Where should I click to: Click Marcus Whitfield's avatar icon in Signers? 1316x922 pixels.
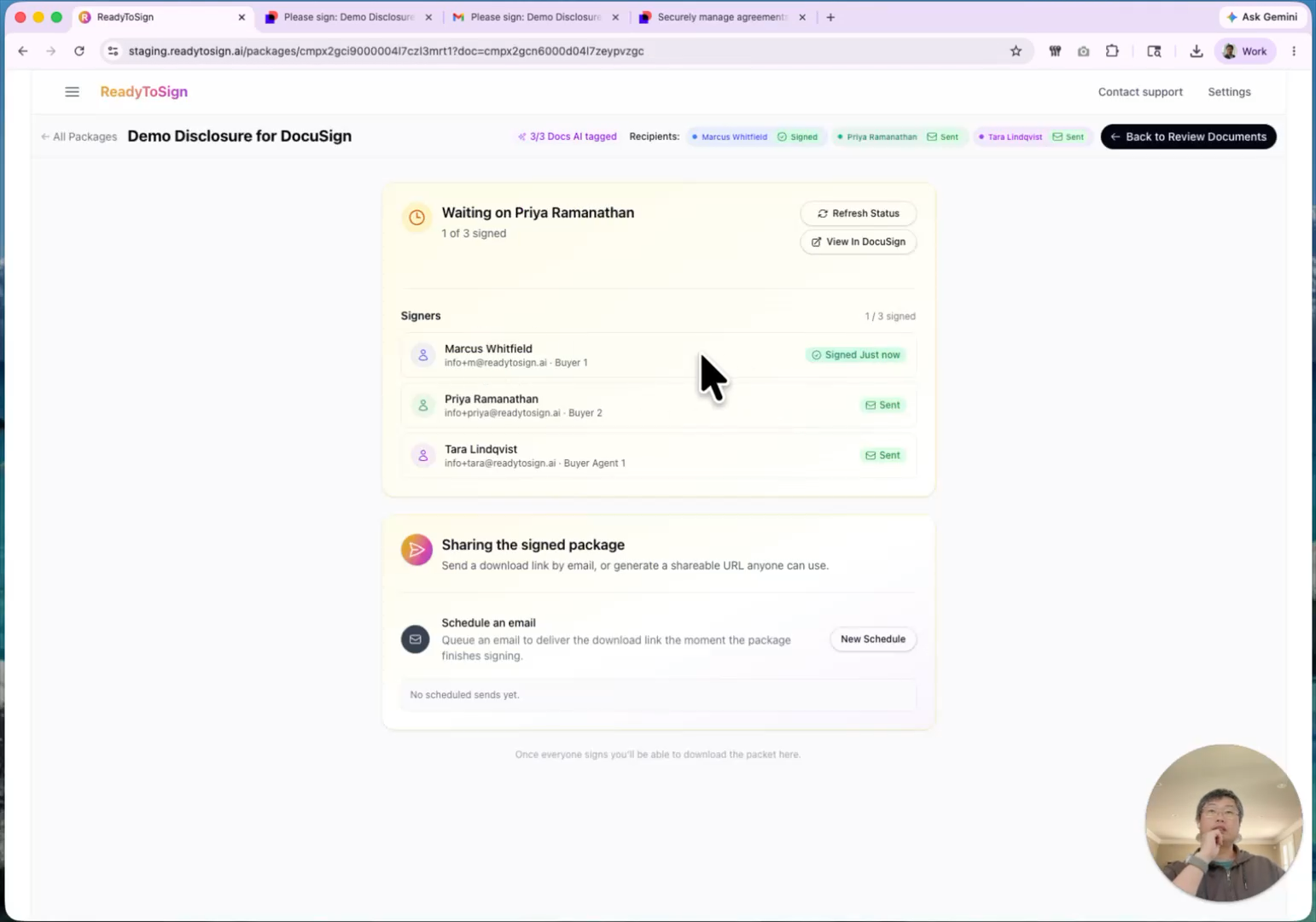coord(422,355)
